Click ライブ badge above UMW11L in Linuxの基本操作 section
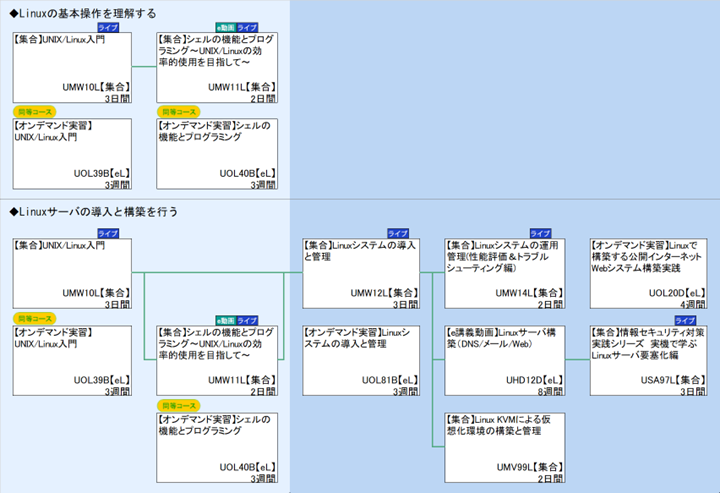 click(x=247, y=28)
